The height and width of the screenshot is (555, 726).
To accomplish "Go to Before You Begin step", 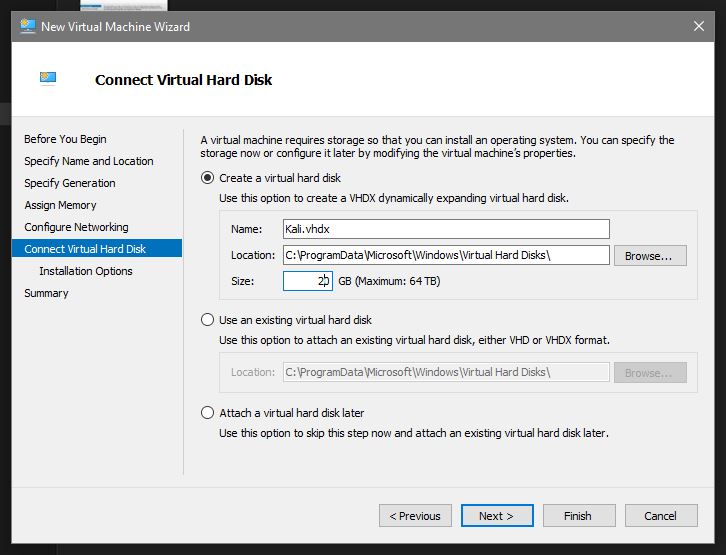I will 65,139.
